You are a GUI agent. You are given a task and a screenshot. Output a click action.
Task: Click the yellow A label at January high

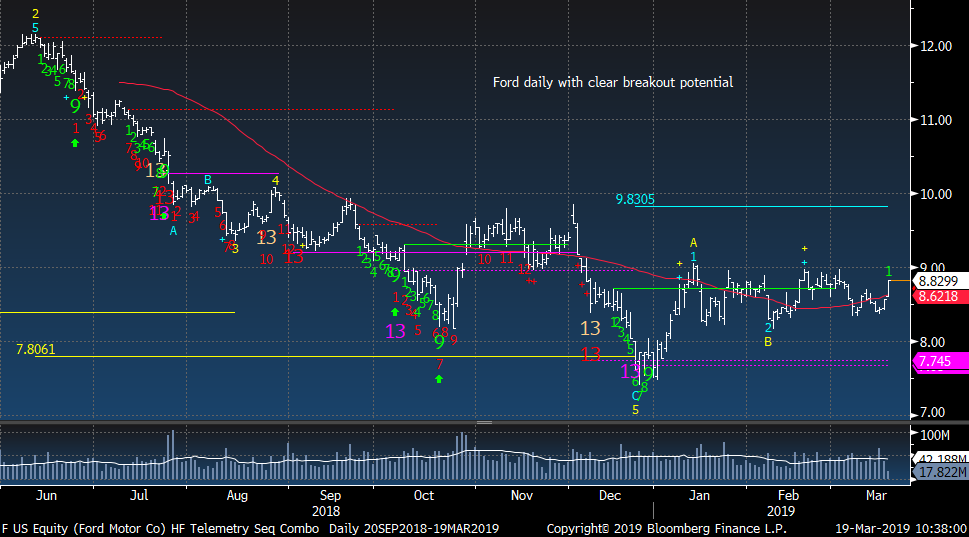[693, 243]
